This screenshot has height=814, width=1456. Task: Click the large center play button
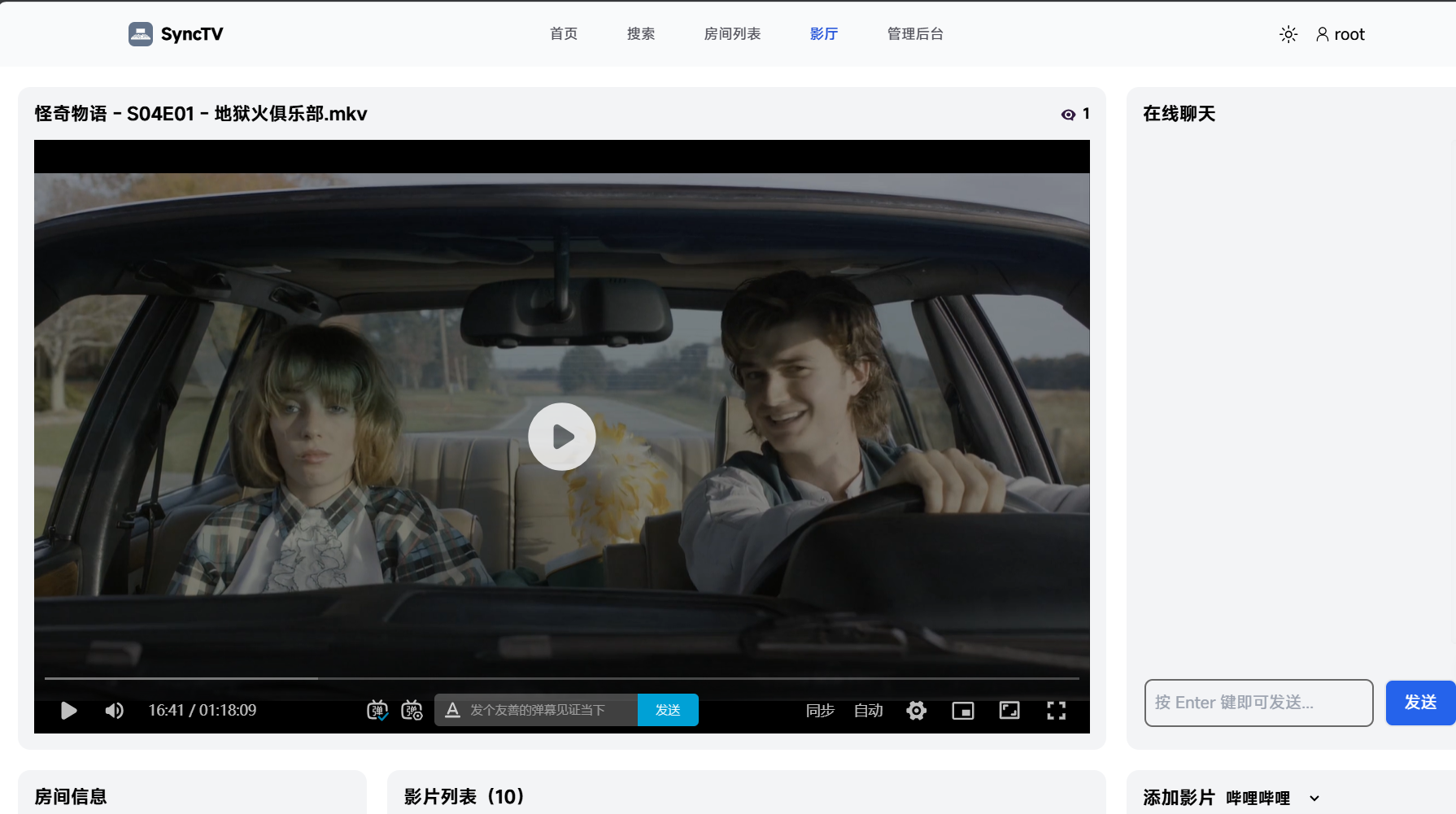[x=562, y=437]
